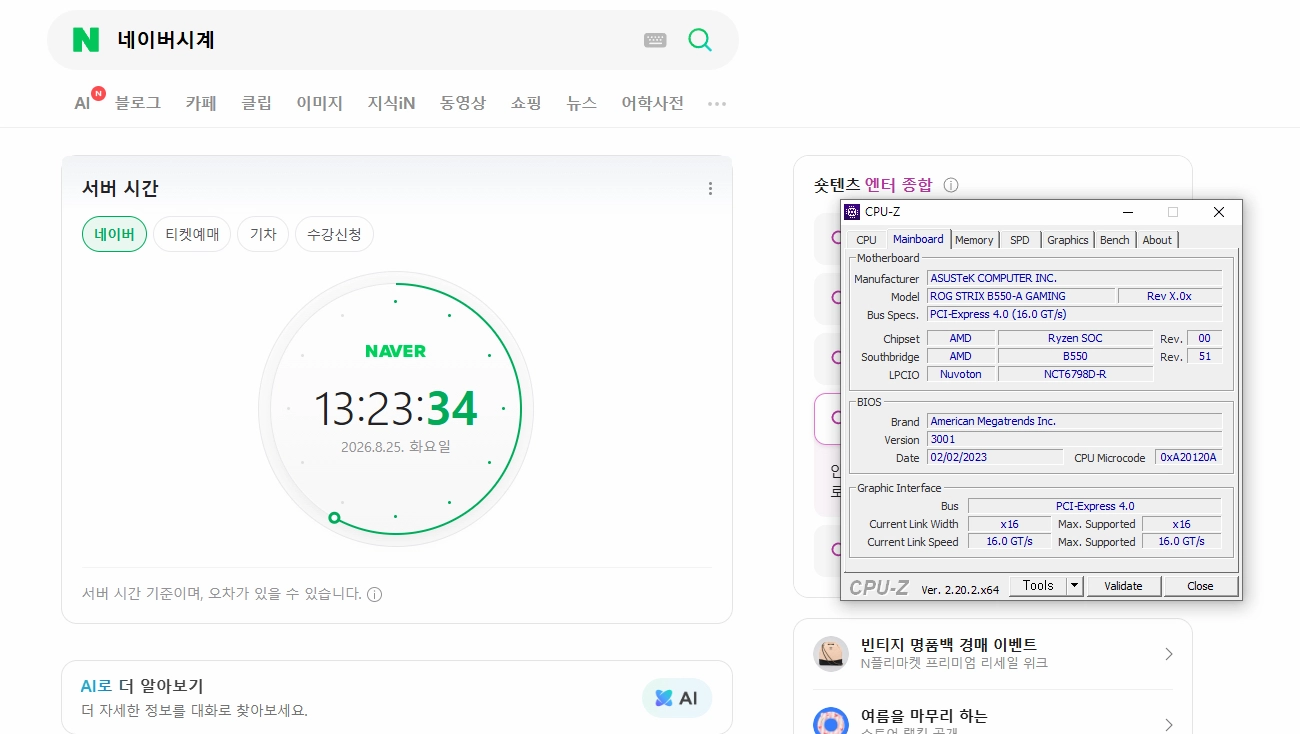Go to the 동영상 search tab
Viewport: 1300px width, 734px height.
tap(463, 103)
